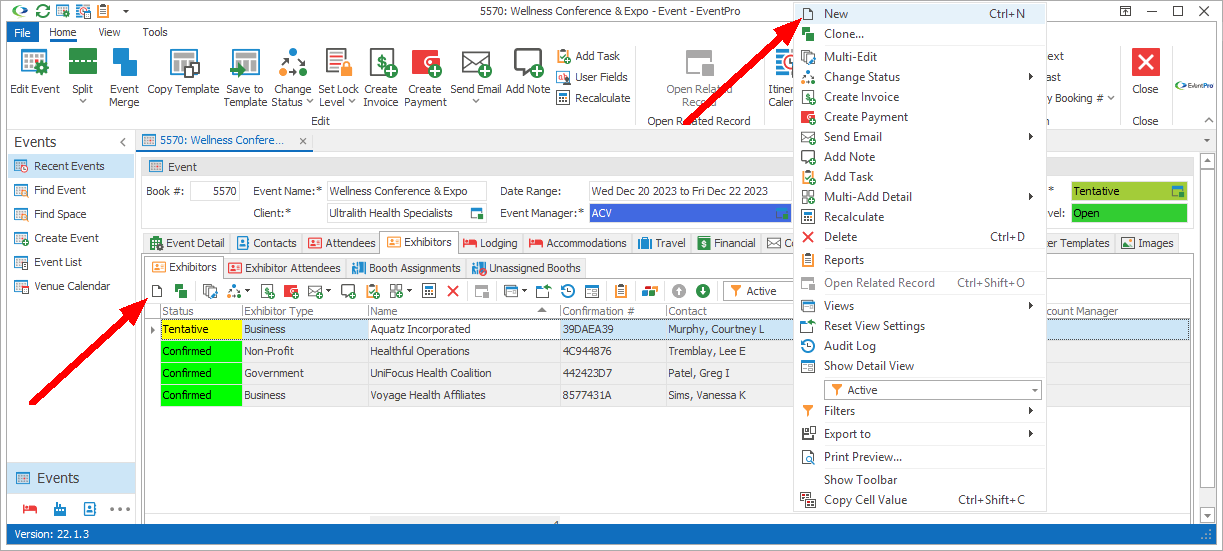Screen dimensions: 1223x551
Task: Switch to the View ribbon tab
Action: (109, 32)
